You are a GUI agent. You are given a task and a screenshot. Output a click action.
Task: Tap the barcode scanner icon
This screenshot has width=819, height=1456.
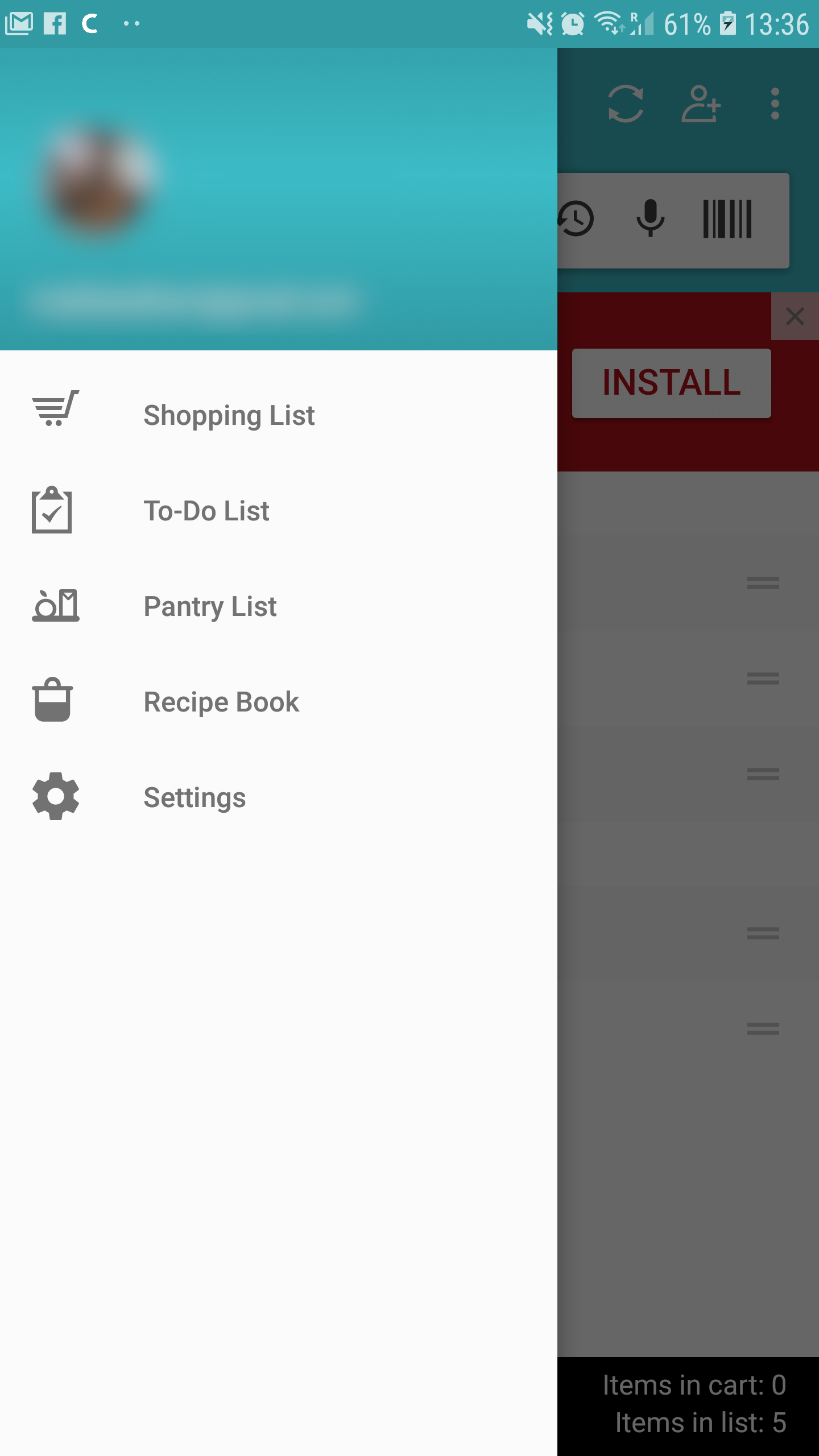click(727, 219)
